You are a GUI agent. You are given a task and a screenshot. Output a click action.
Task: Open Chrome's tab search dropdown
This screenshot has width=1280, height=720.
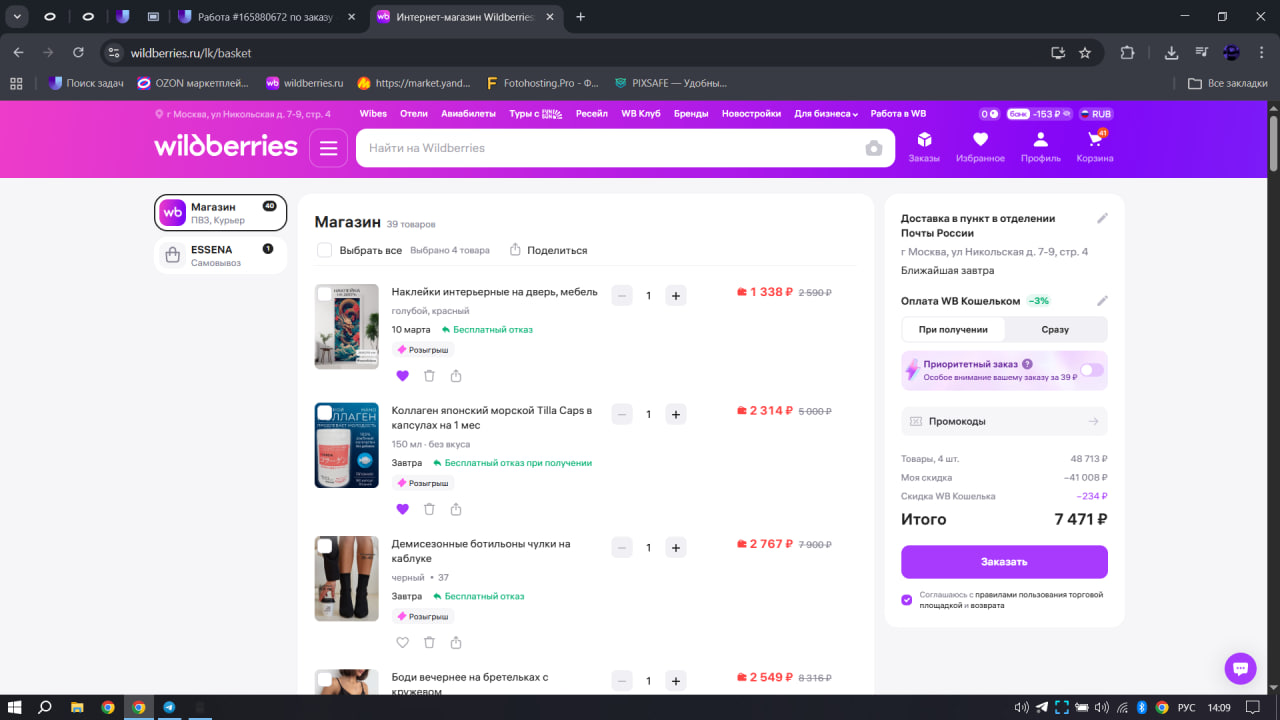point(17,16)
